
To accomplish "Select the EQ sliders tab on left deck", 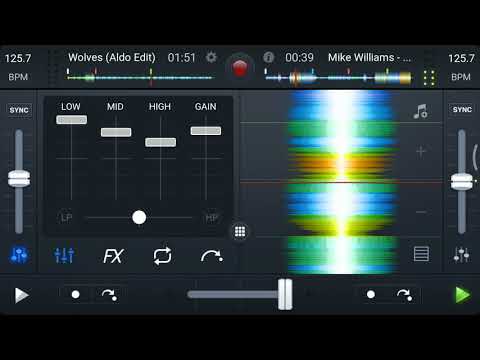I will click(x=64, y=256).
